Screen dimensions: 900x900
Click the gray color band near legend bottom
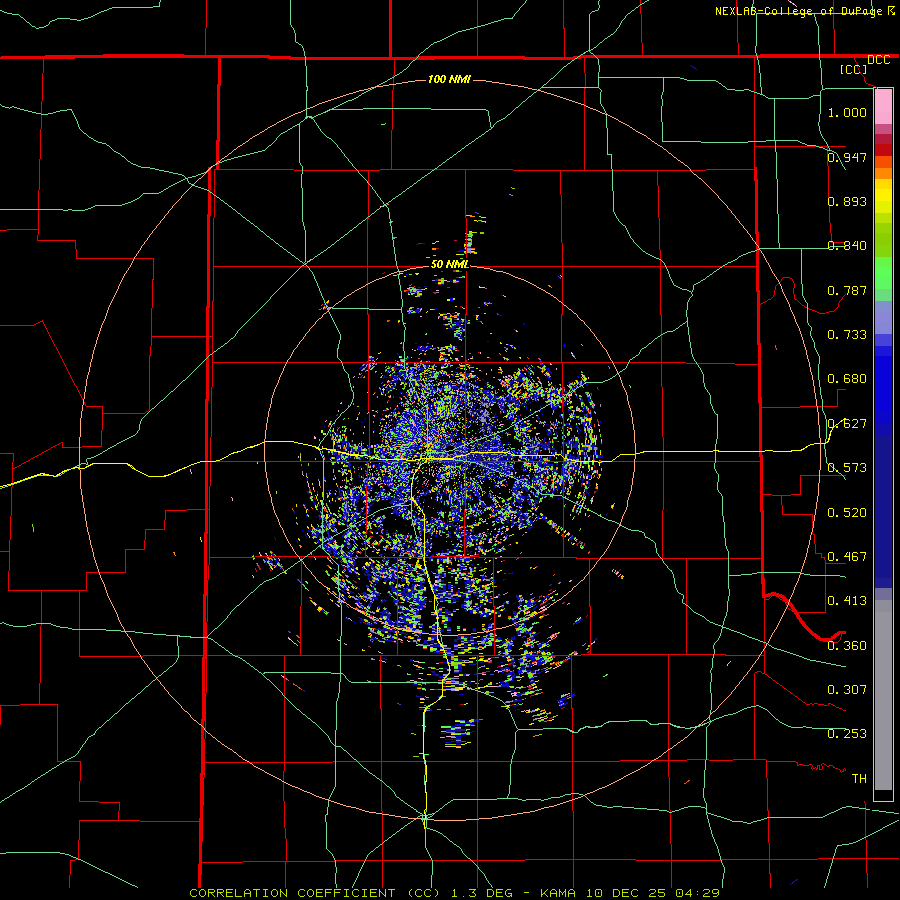click(x=883, y=700)
